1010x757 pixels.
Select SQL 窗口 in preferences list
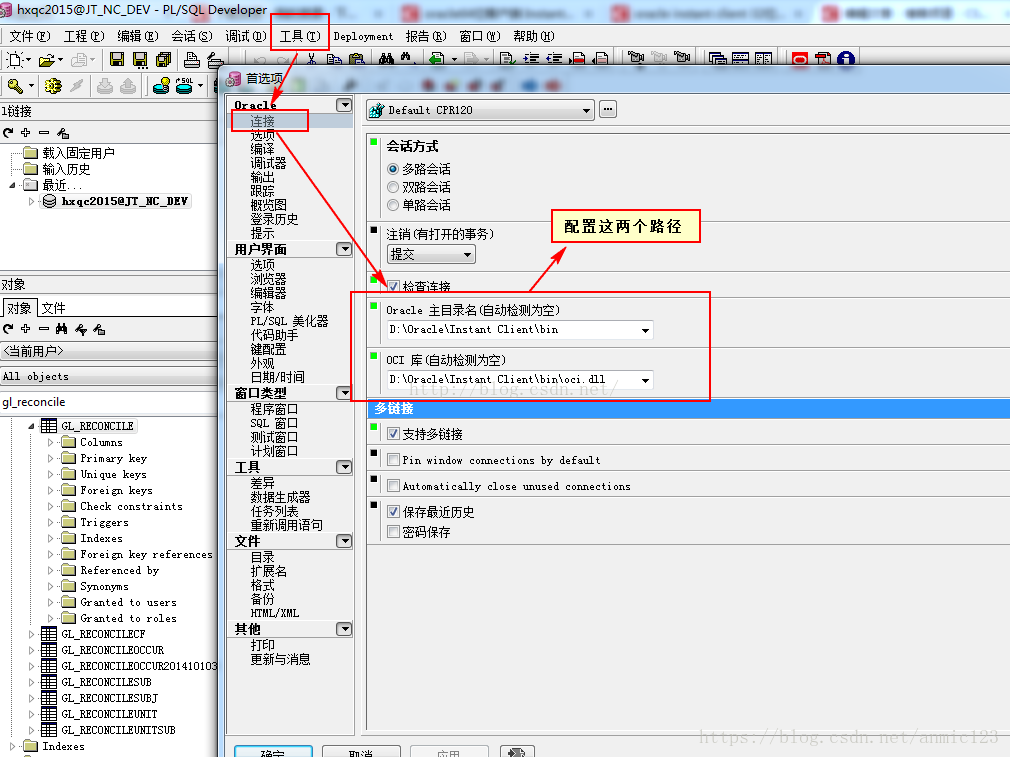(274, 423)
